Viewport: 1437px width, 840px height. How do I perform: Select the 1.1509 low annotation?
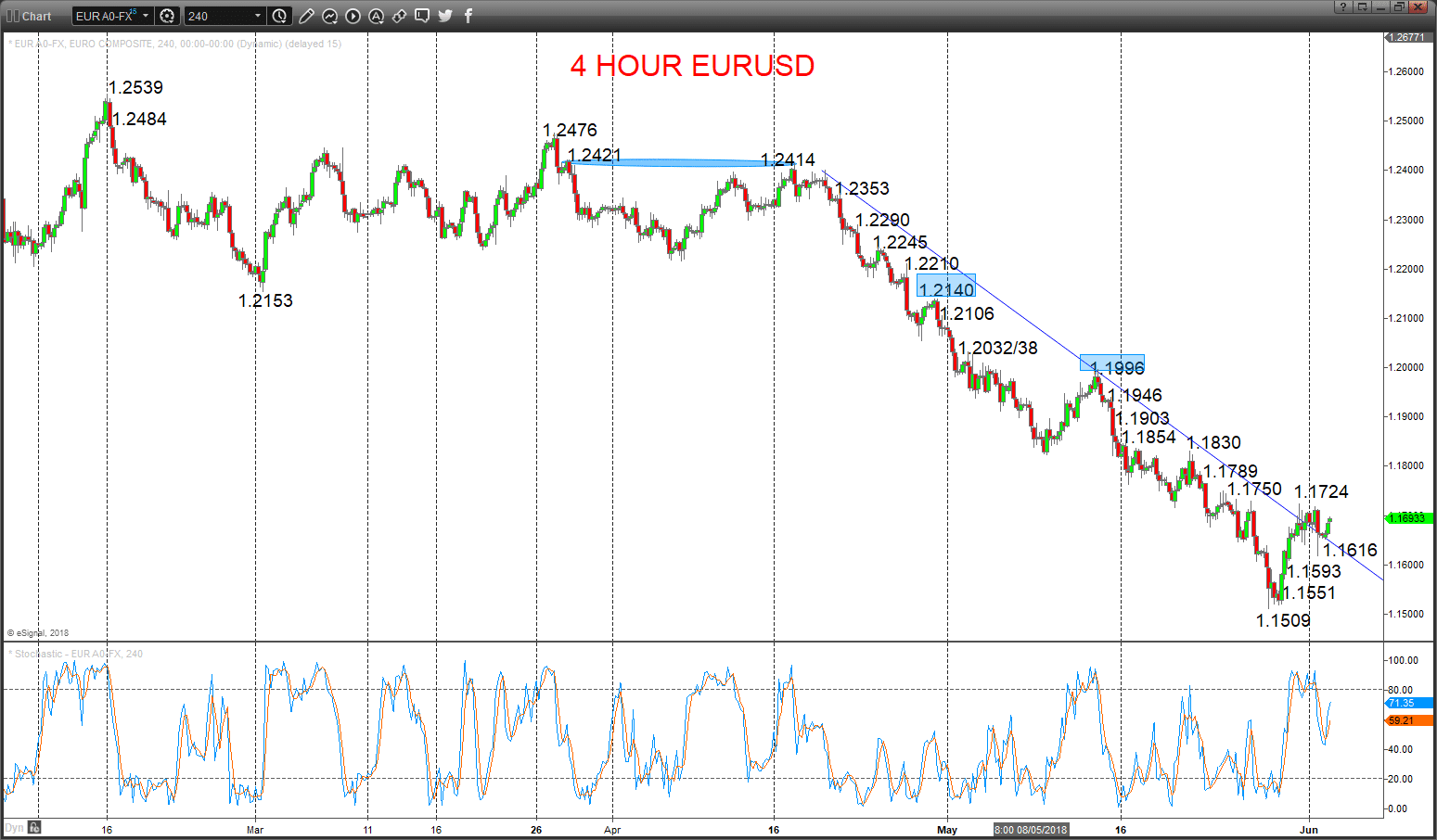(x=1283, y=620)
